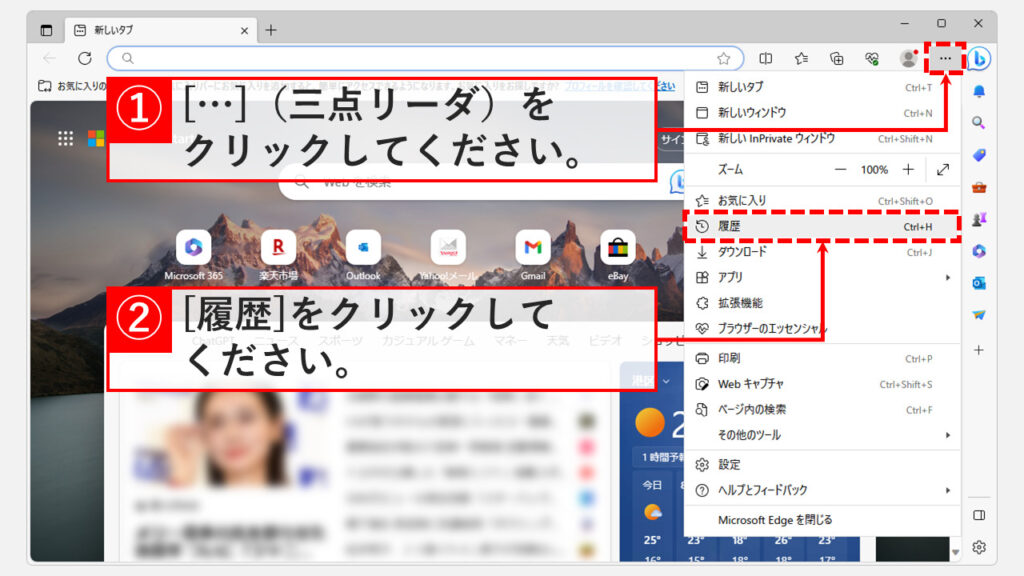The width and height of the screenshot is (1024, 576).
Task: Open the Split screen toolbar icon
Action: [x=766, y=59]
